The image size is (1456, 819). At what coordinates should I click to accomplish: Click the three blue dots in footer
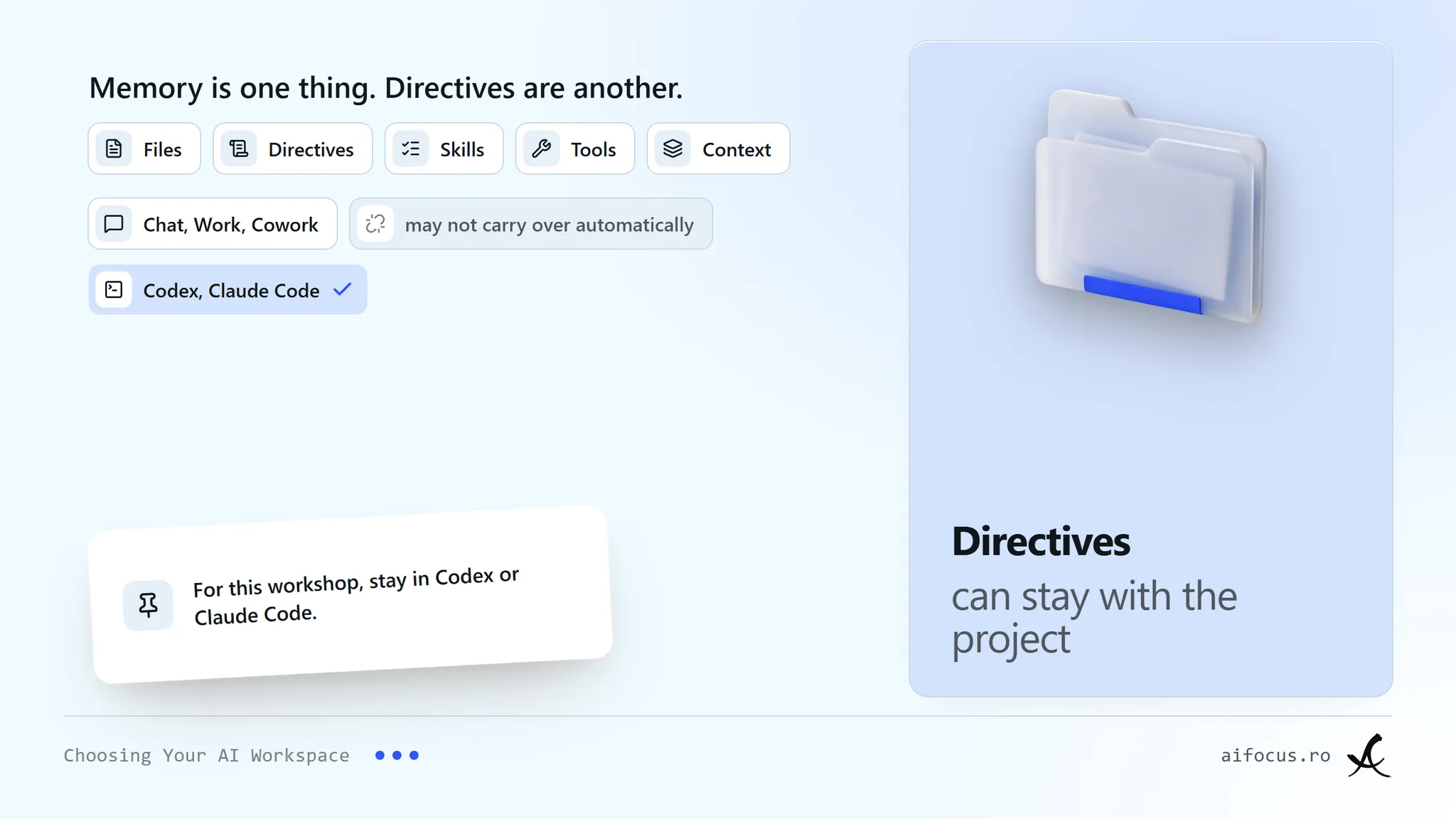(x=397, y=755)
